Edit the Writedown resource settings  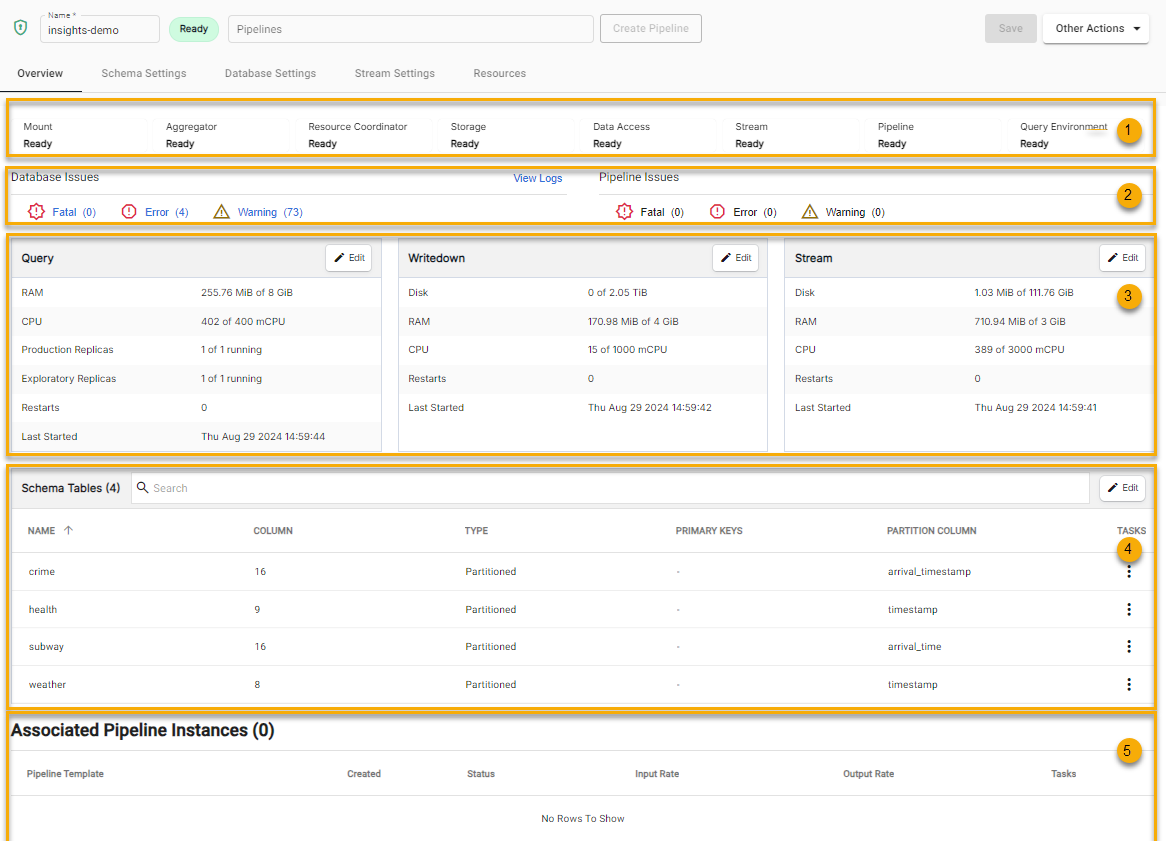click(735, 258)
